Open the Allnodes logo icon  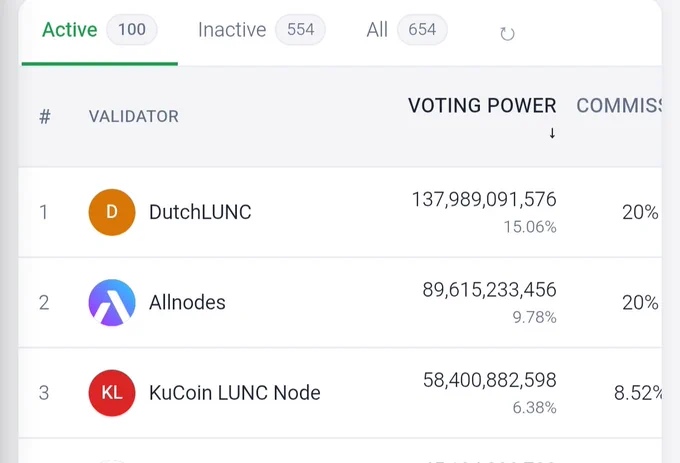(x=112, y=303)
